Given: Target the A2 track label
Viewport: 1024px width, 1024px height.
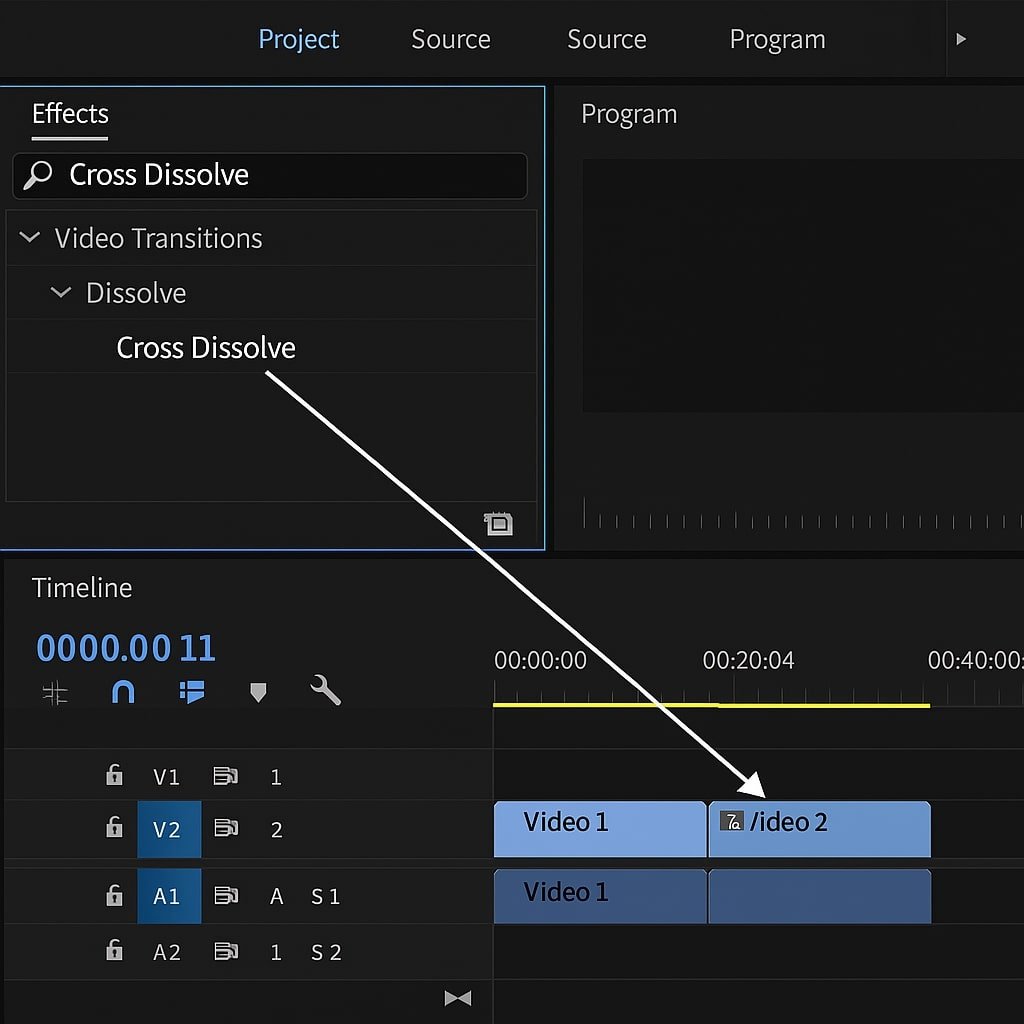Looking at the screenshot, I should (167, 952).
